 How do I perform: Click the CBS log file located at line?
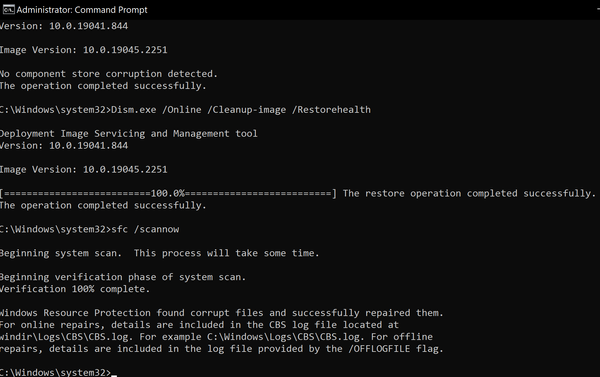199,325
